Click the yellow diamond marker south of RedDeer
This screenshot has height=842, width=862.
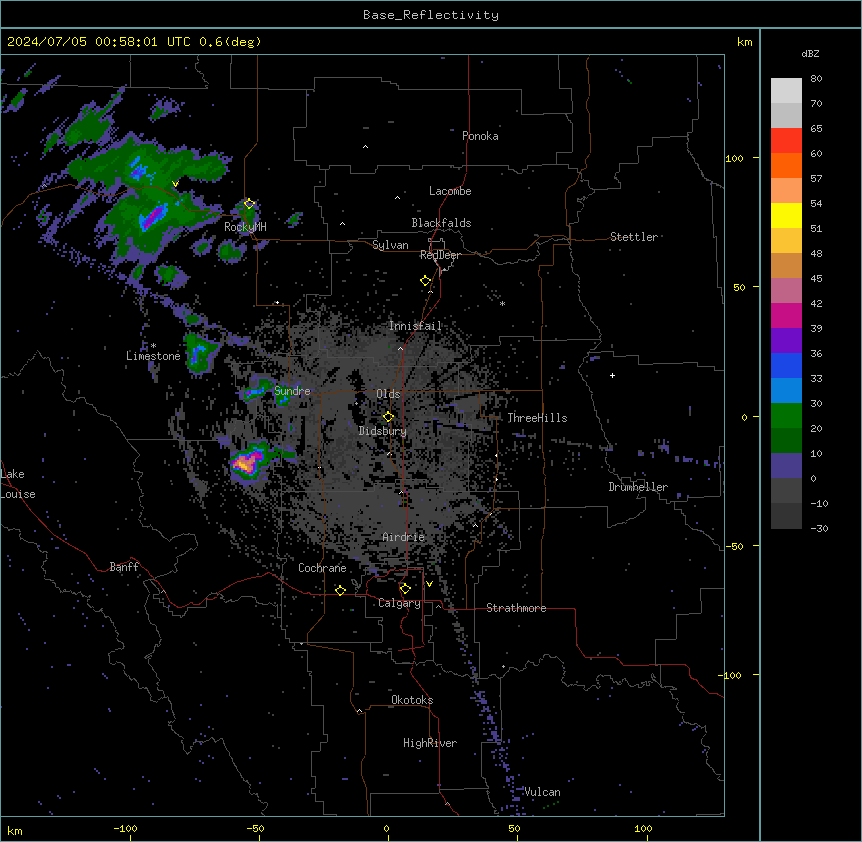pyautogui.click(x=426, y=281)
